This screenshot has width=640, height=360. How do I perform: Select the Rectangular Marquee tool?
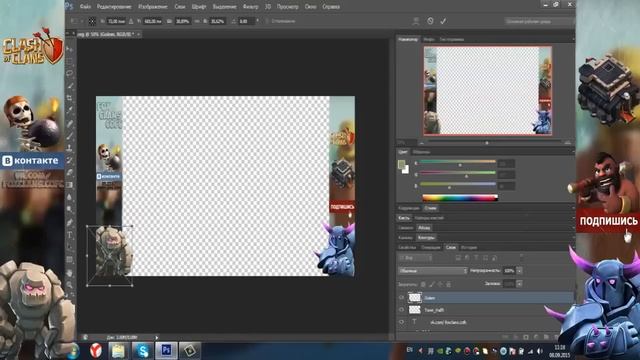coord(70,62)
